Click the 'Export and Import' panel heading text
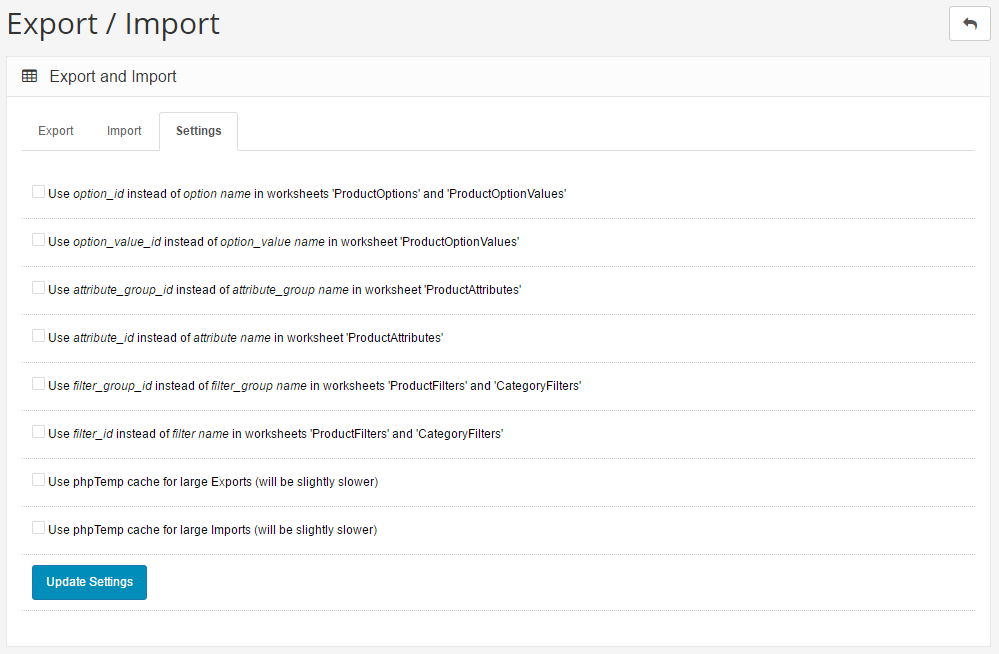This screenshot has height=654, width=999. 113,76
